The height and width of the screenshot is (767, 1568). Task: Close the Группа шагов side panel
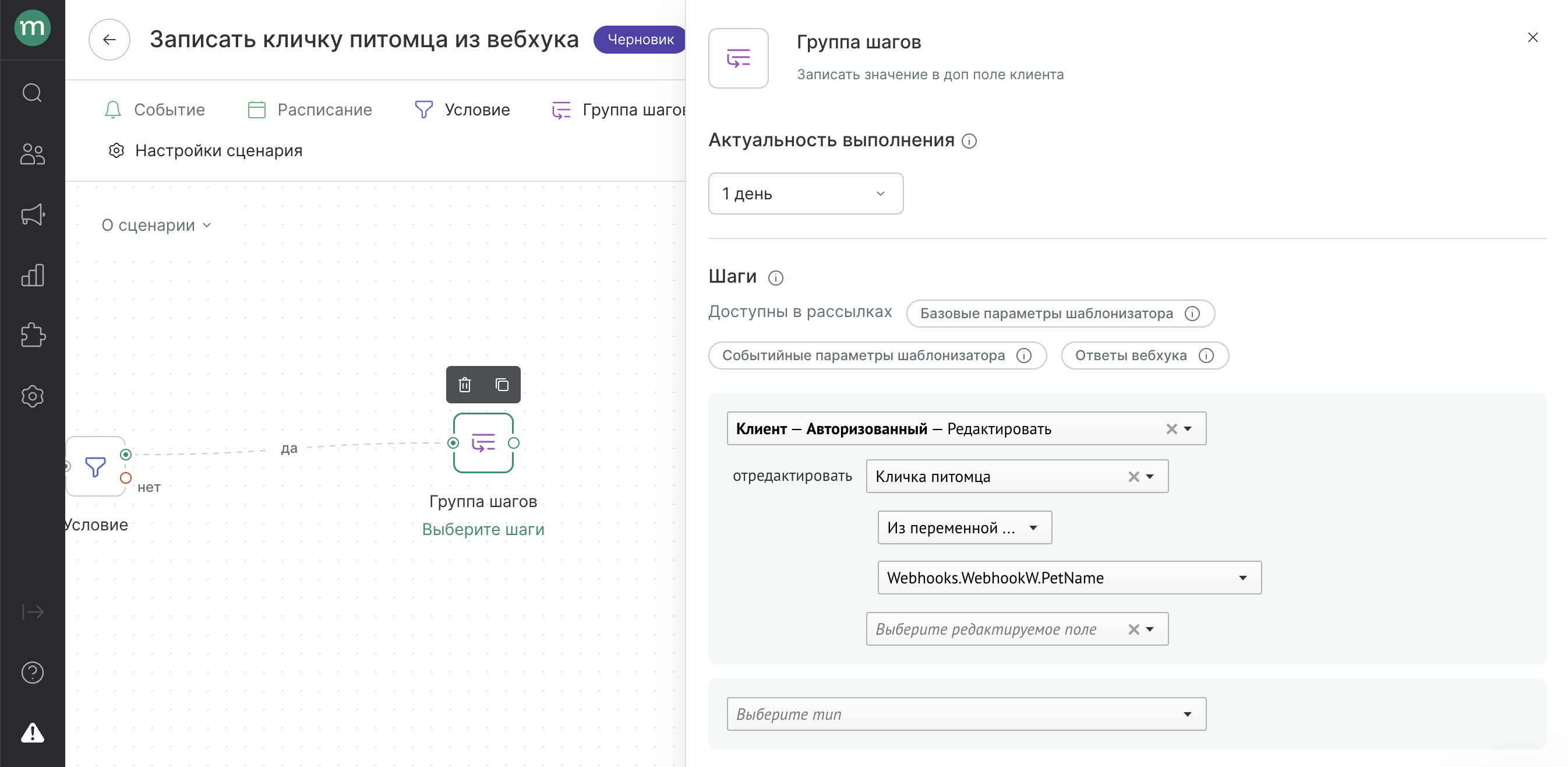tap(1532, 38)
